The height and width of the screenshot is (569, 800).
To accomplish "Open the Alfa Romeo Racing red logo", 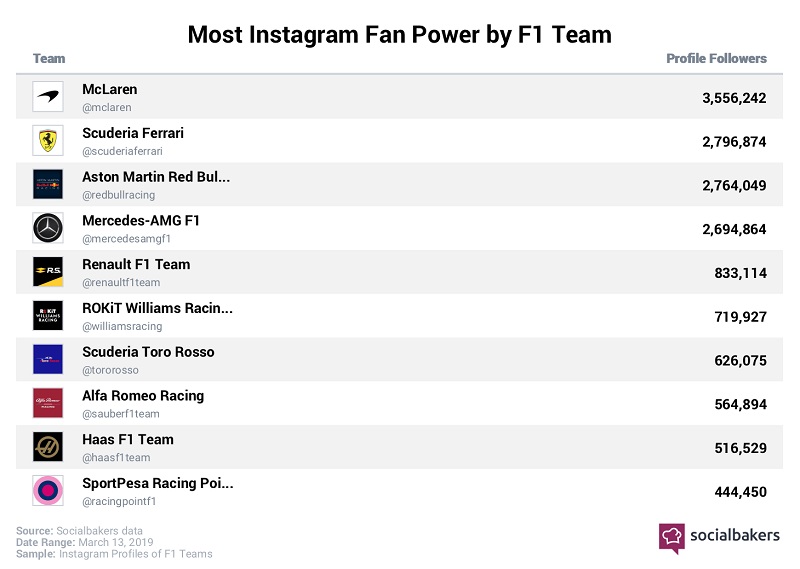I will (x=48, y=403).
